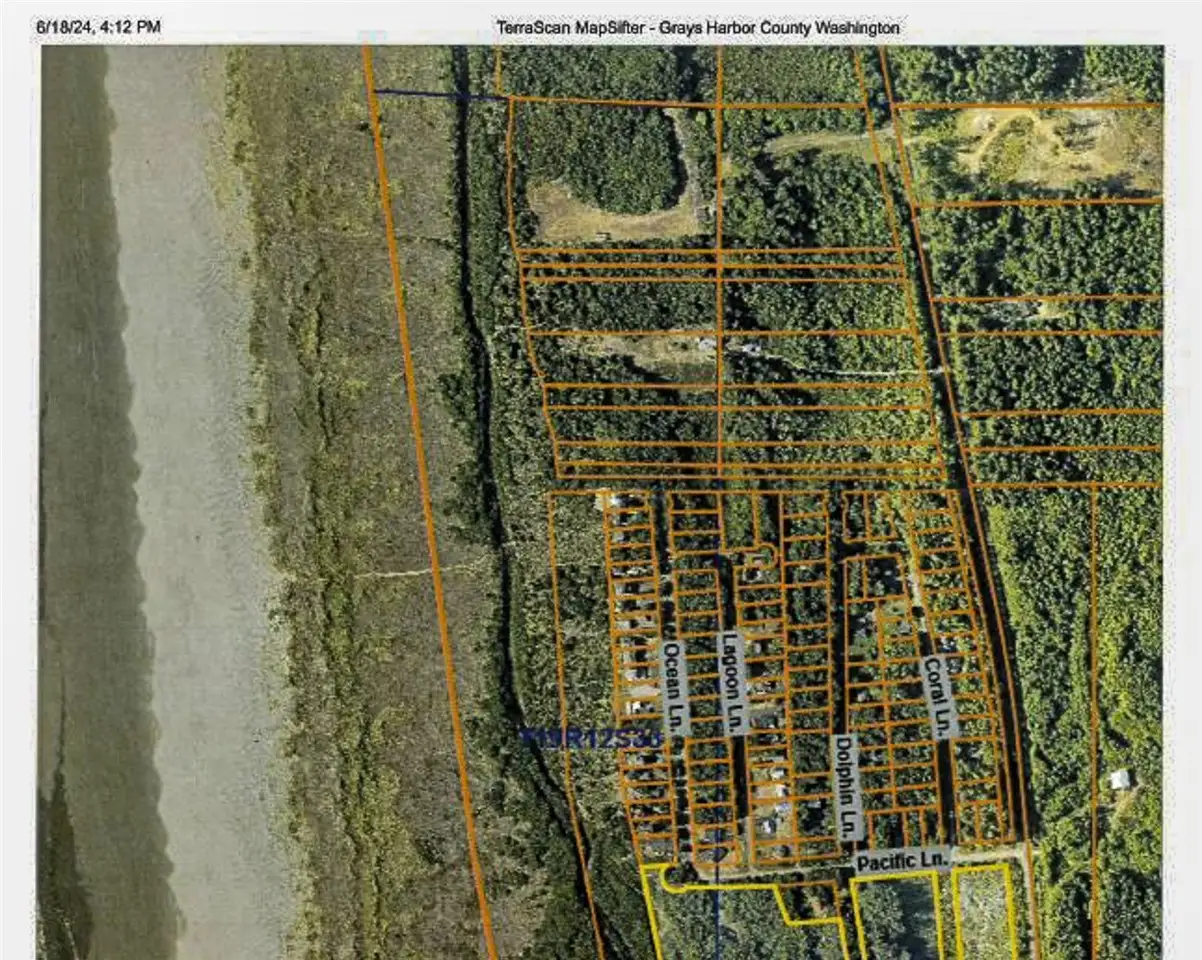Click the Dolphin Ln. street label
The height and width of the screenshot is (960, 1202).
click(x=847, y=787)
